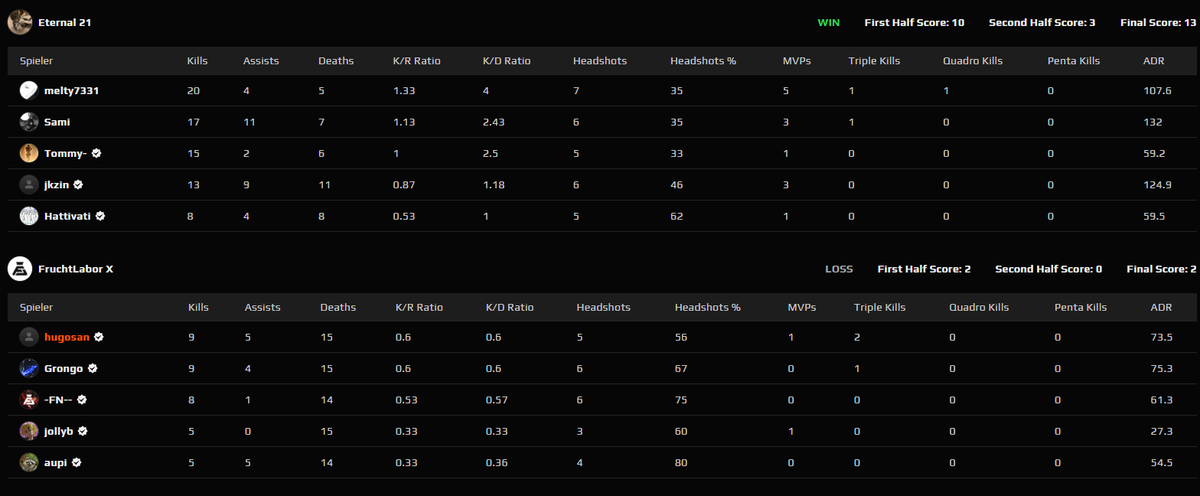Select Sami's player avatar
This screenshot has height=496, width=1200.
[29, 122]
